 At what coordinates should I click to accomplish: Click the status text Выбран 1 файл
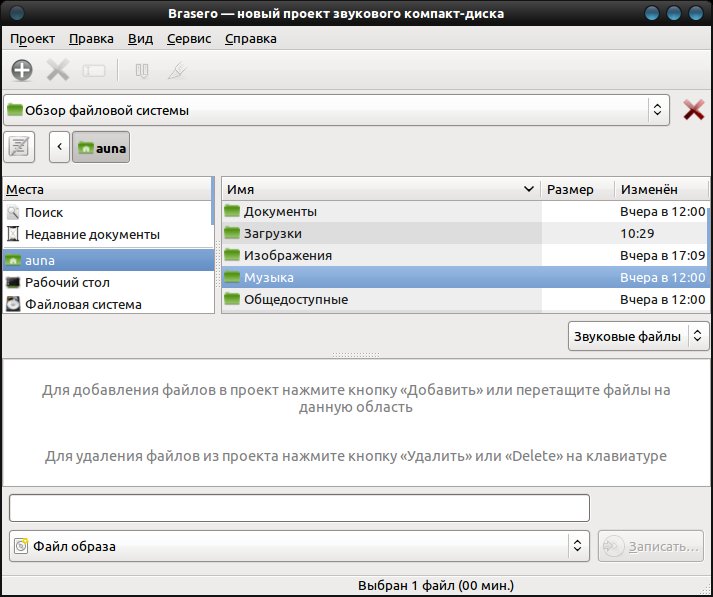[x=436, y=585]
